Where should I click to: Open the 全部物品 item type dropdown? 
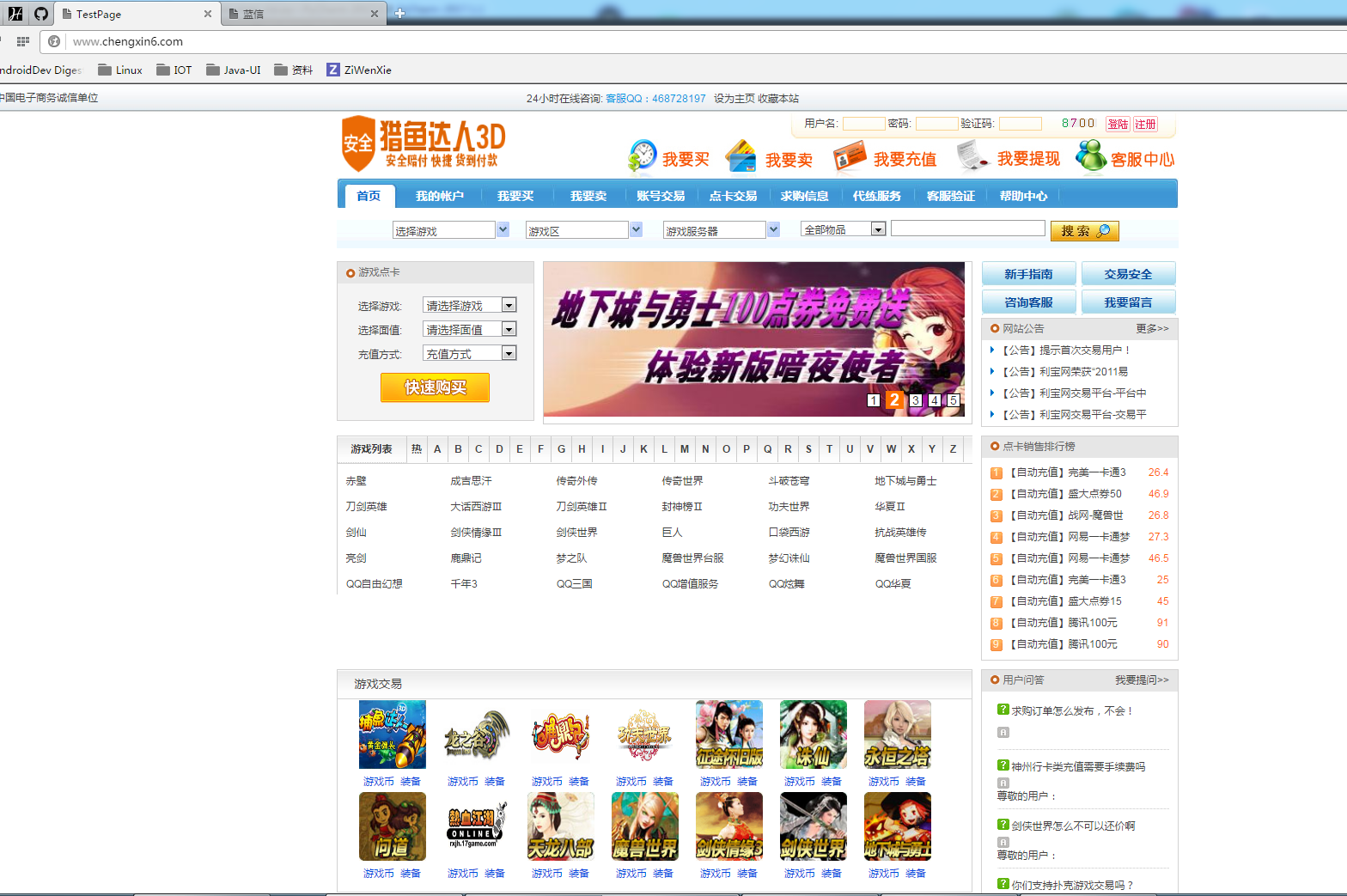pos(843,229)
